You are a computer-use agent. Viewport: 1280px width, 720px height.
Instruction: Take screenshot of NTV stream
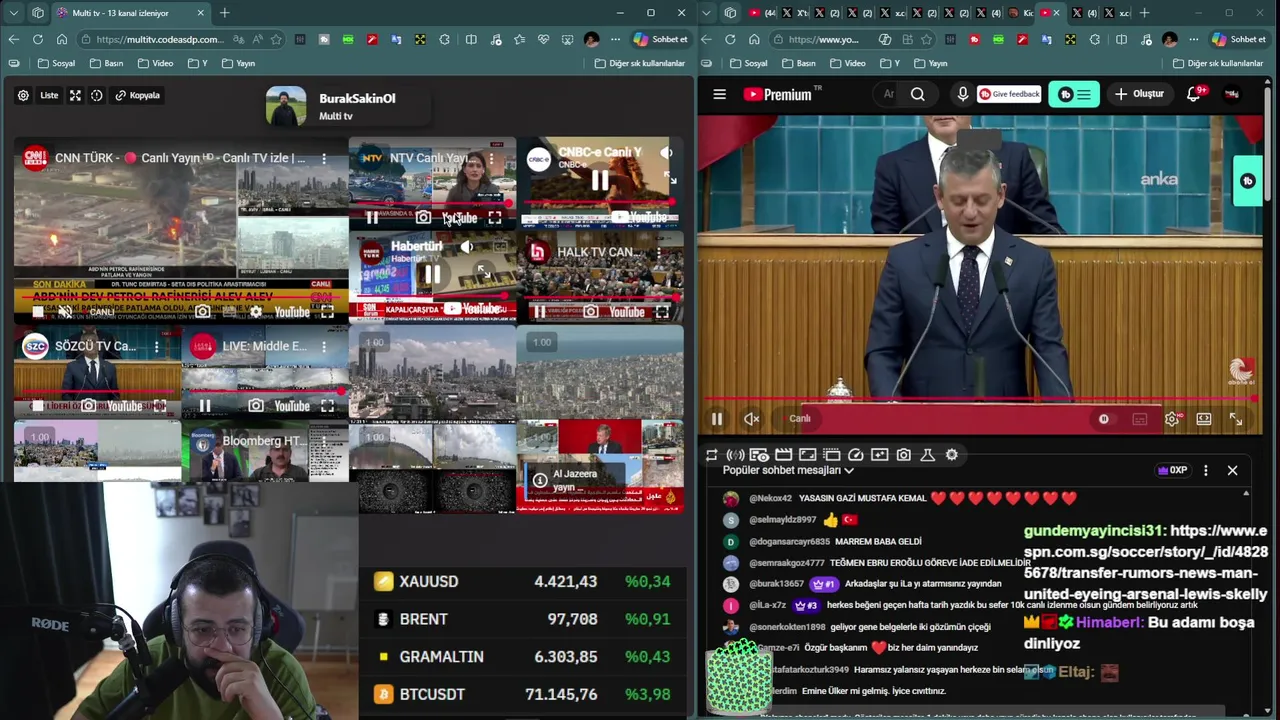pyautogui.click(x=424, y=217)
